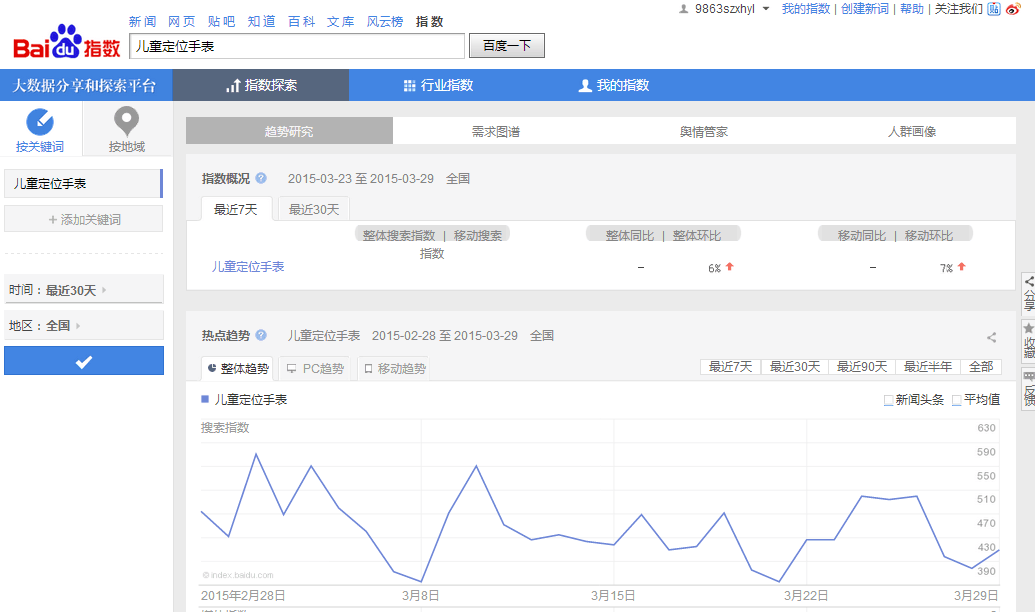Switch to the 人群画像 tab
Screen dimensions: 1035x612
pyautogui.click(x=912, y=131)
